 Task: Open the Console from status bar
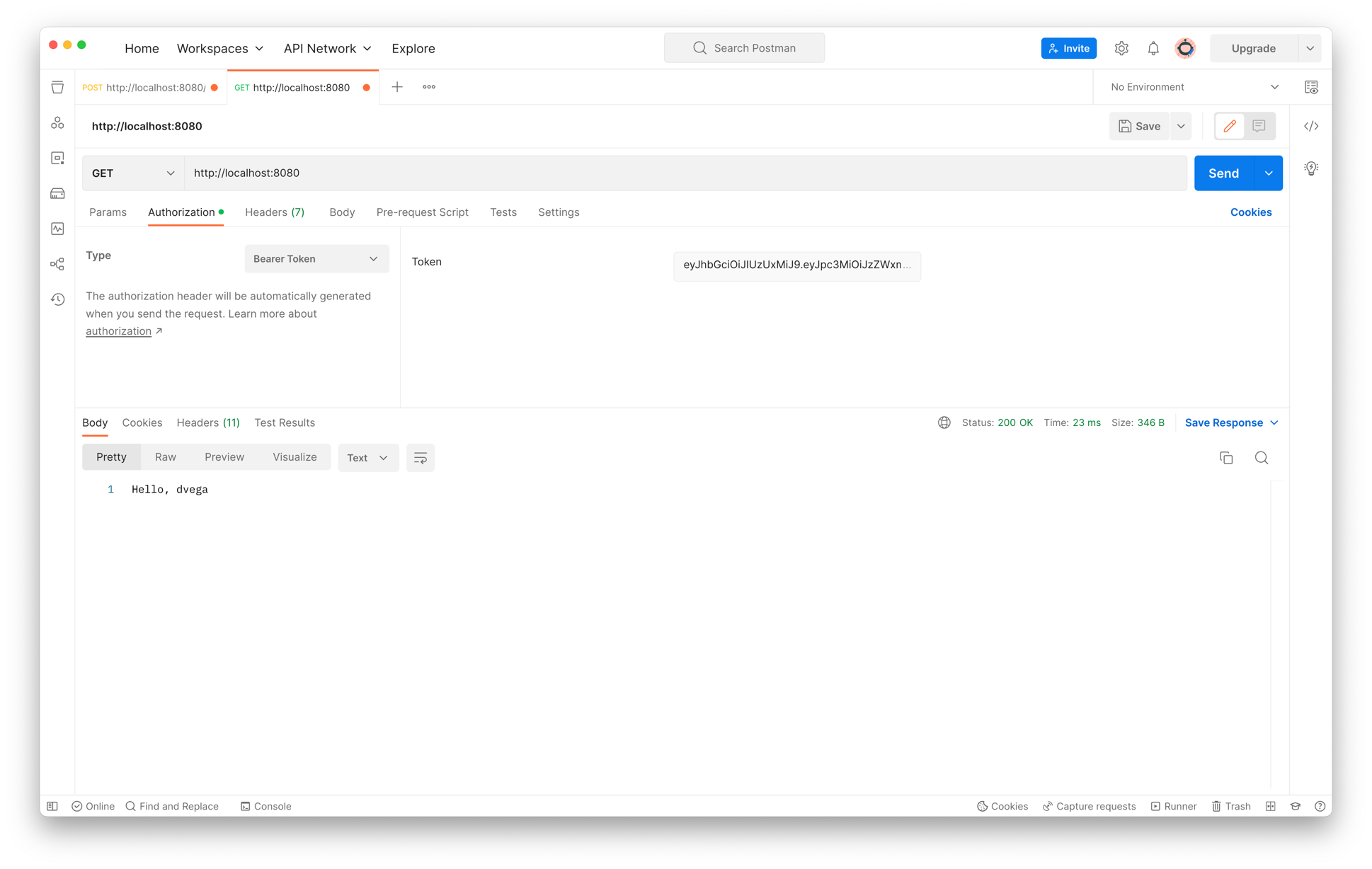pos(265,806)
